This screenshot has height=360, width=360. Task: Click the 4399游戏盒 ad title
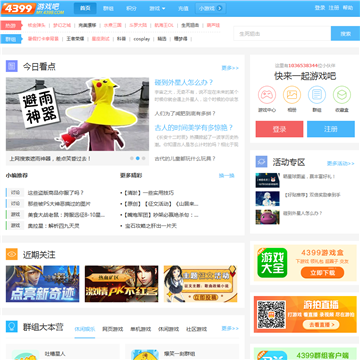pyautogui.click(x=322, y=252)
